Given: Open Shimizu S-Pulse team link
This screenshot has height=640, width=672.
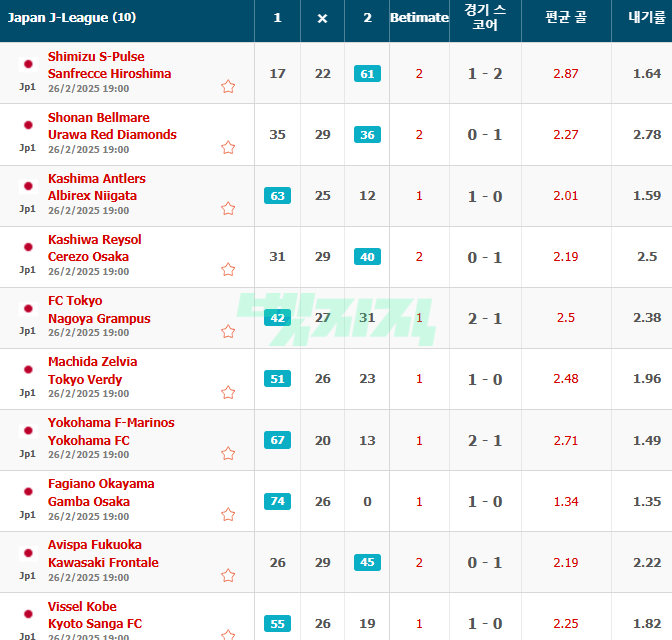Looking at the screenshot, I should (x=96, y=57).
